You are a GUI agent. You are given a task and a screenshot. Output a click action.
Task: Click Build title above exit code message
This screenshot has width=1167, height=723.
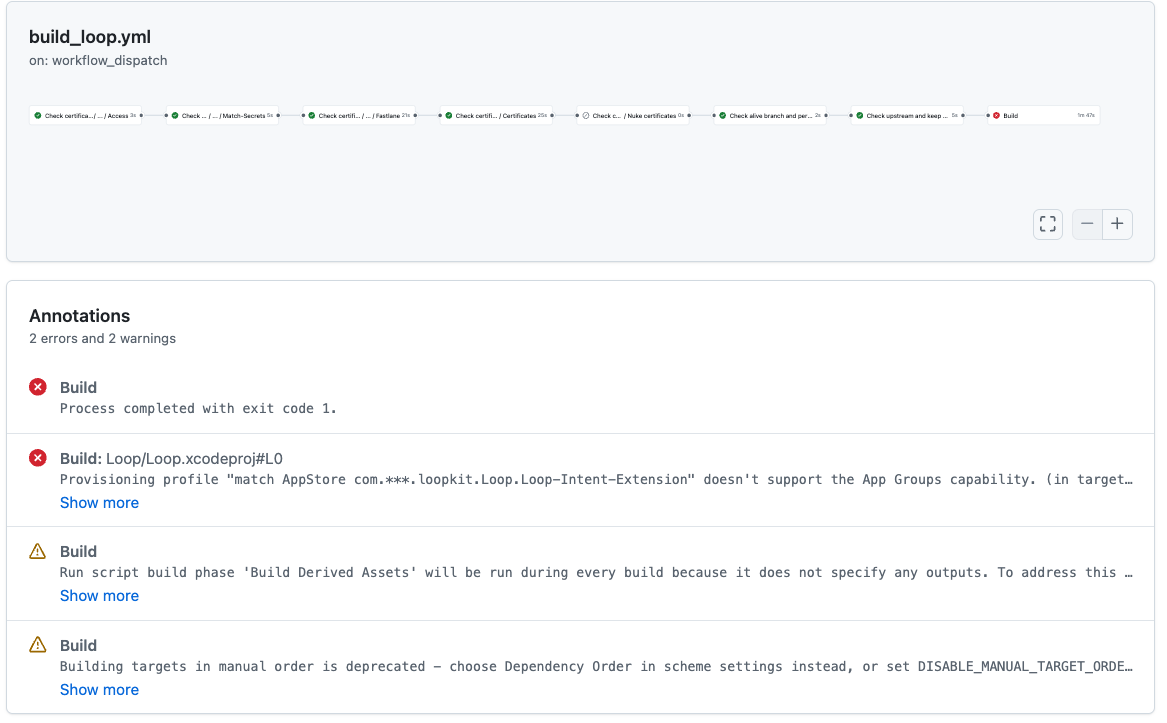click(78, 387)
